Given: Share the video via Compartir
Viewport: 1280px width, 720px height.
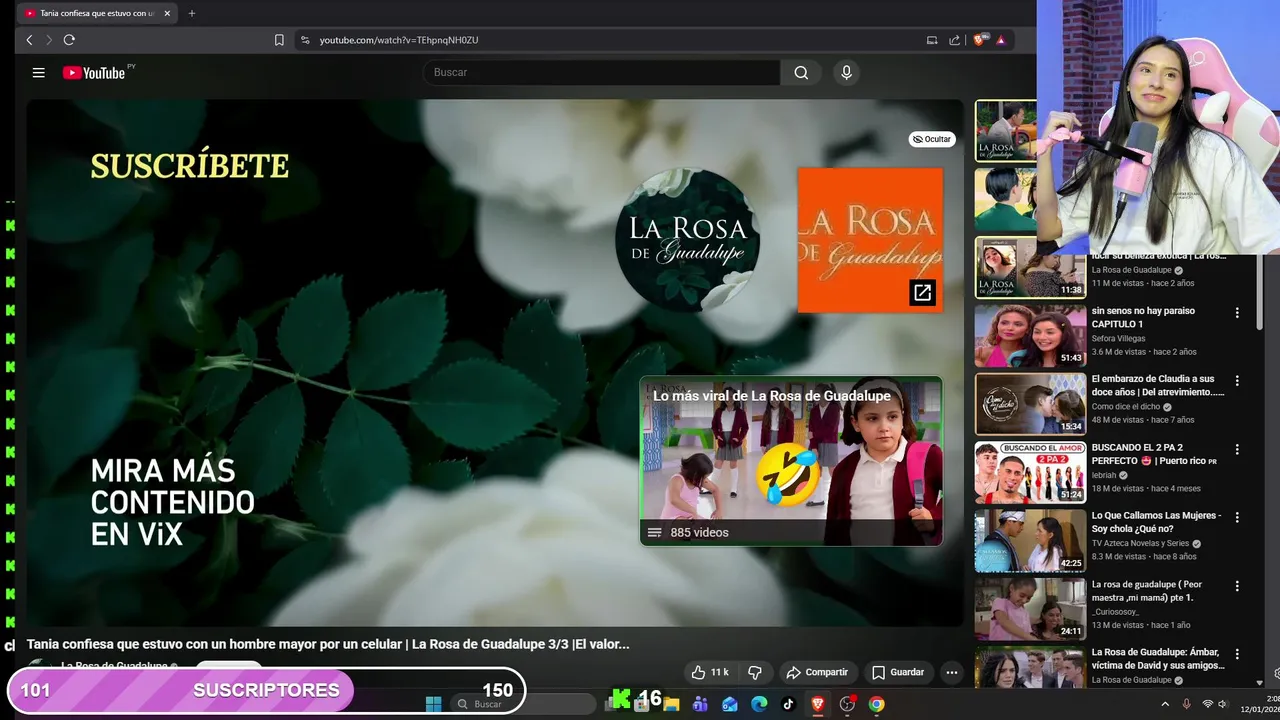Looking at the screenshot, I should [817, 672].
